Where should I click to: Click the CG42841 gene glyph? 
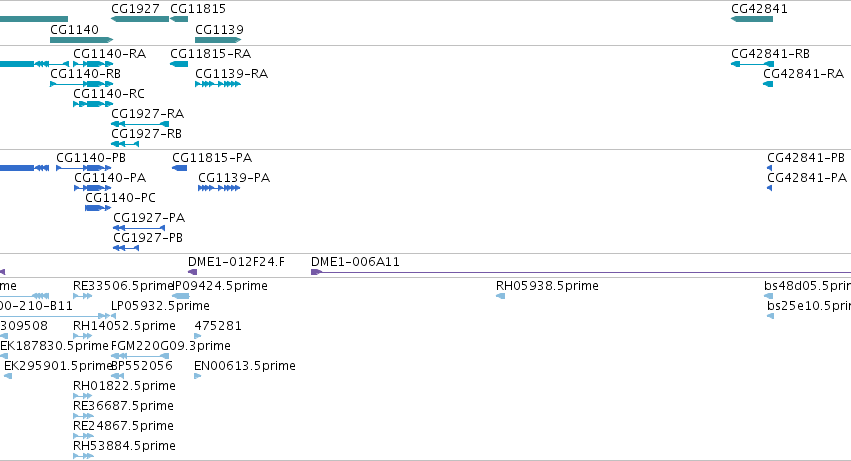[x=752, y=19]
